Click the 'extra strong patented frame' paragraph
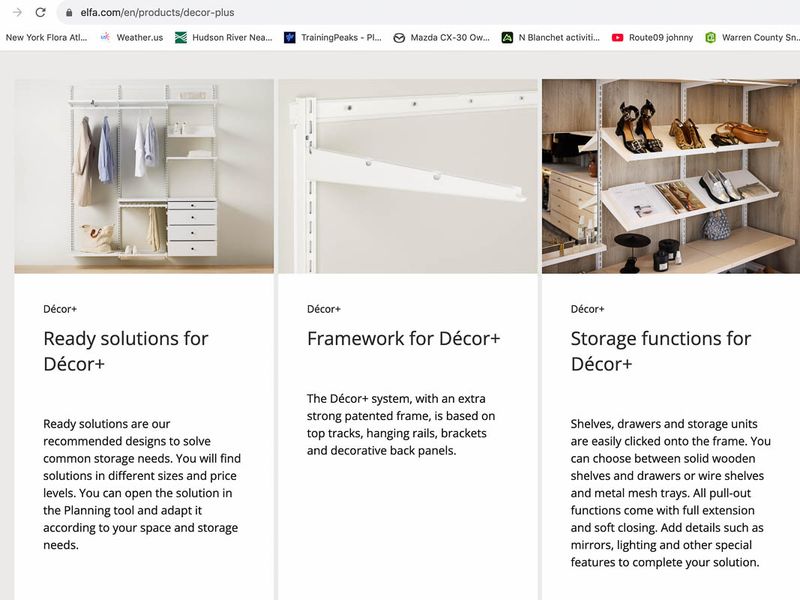800x600 pixels. tap(401, 424)
